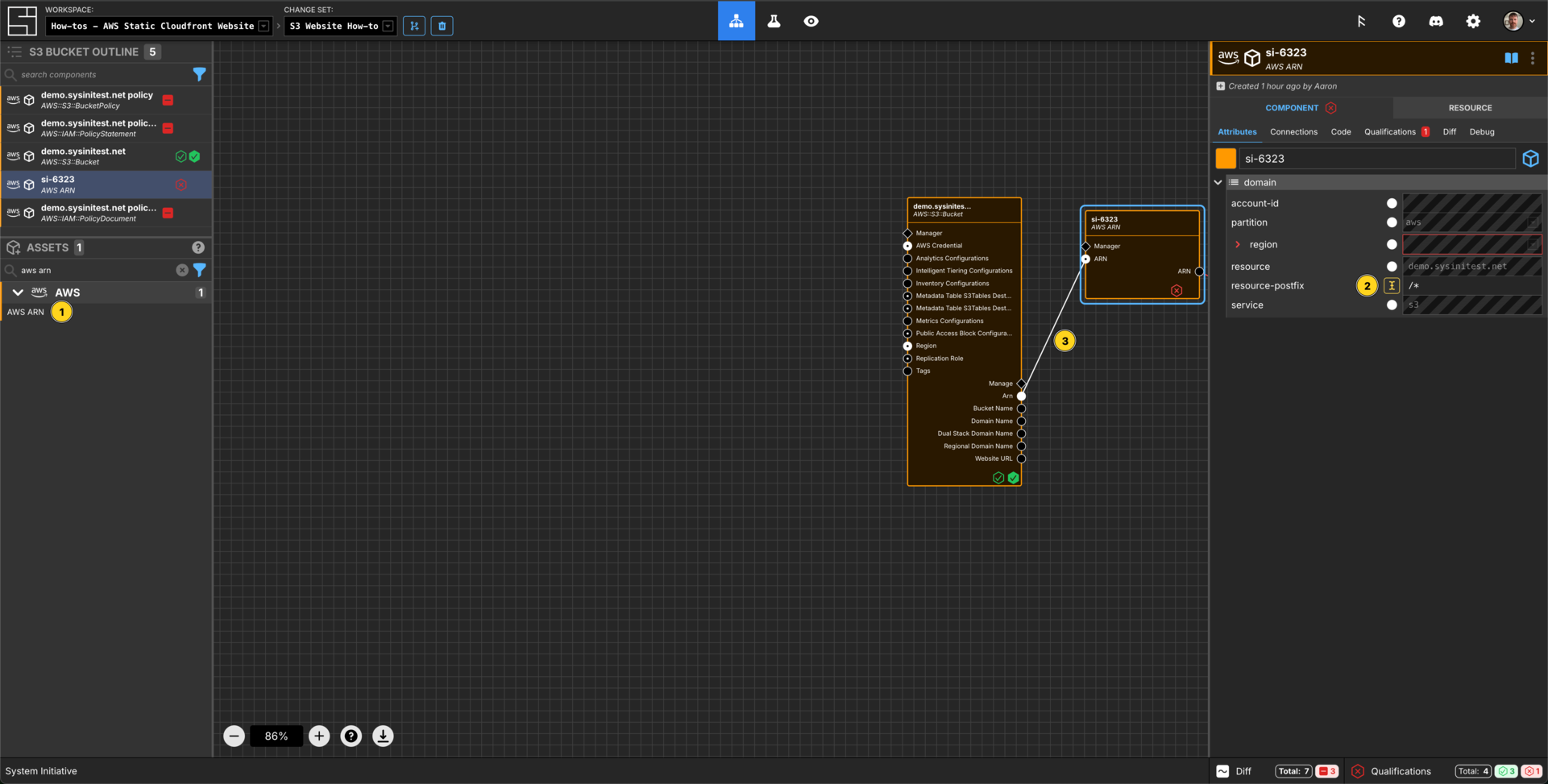Image resolution: width=1548 pixels, height=784 pixels.
Task: Click the orange component color swatch
Action: click(1226, 159)
